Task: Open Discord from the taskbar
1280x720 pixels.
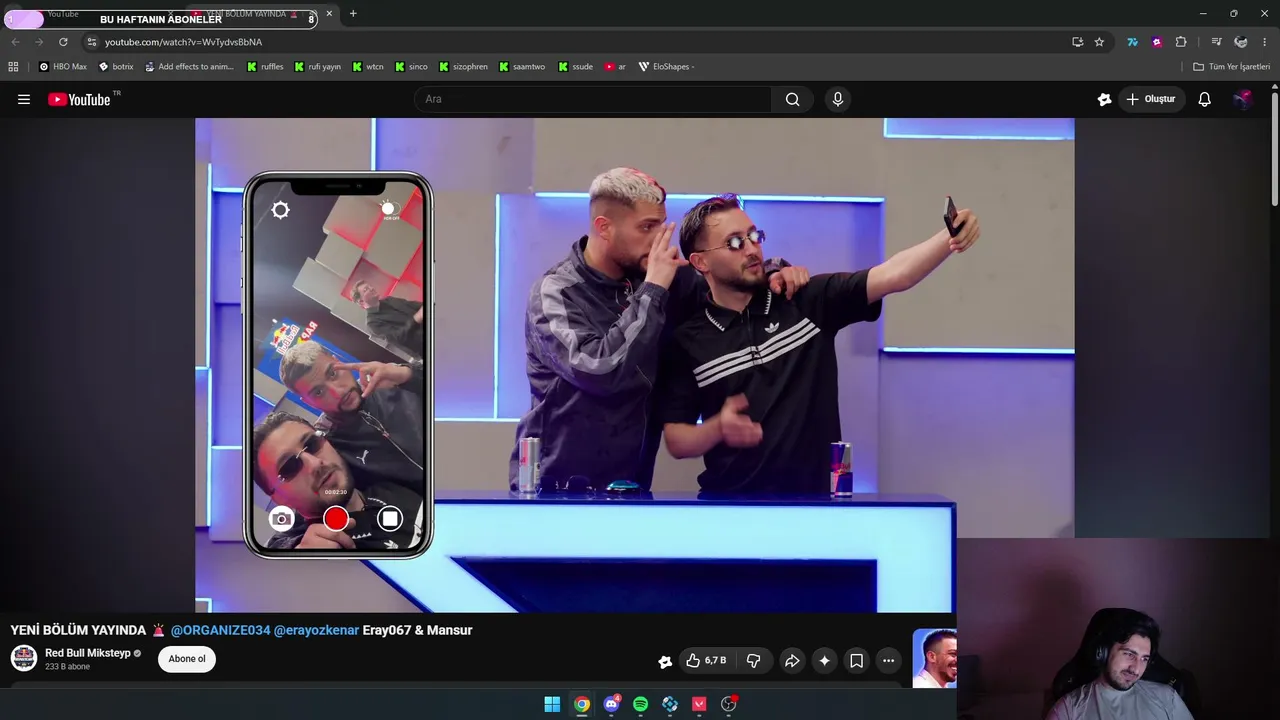Action: pos(611,704)
